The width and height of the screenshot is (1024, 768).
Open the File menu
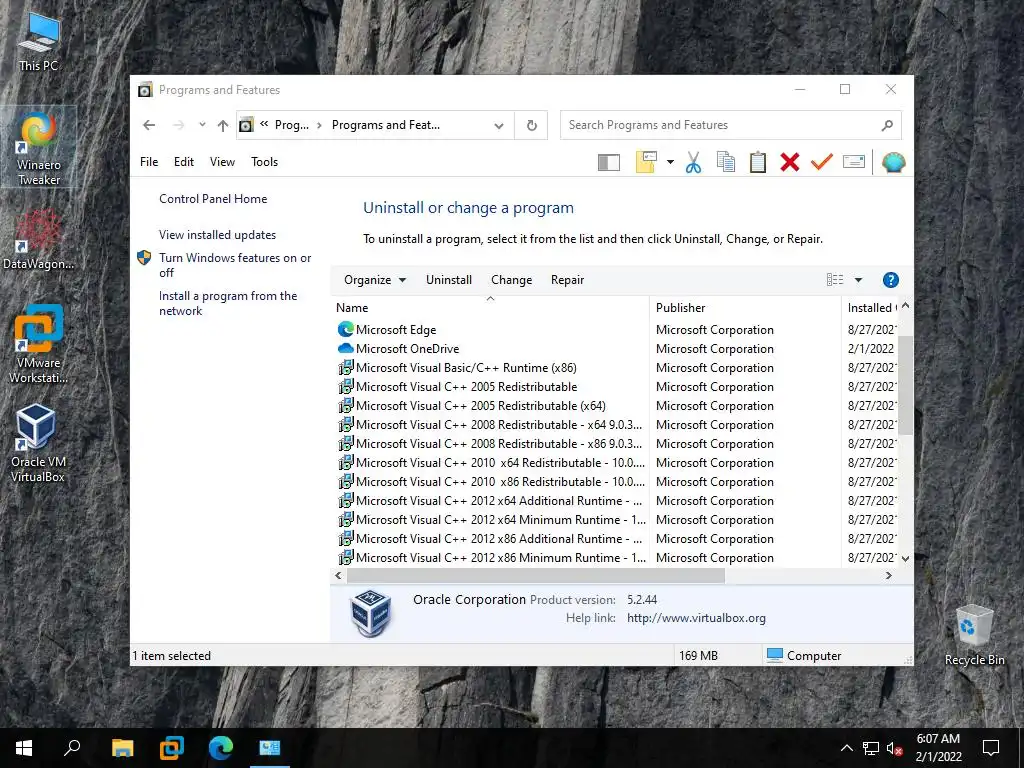[149, 162]
